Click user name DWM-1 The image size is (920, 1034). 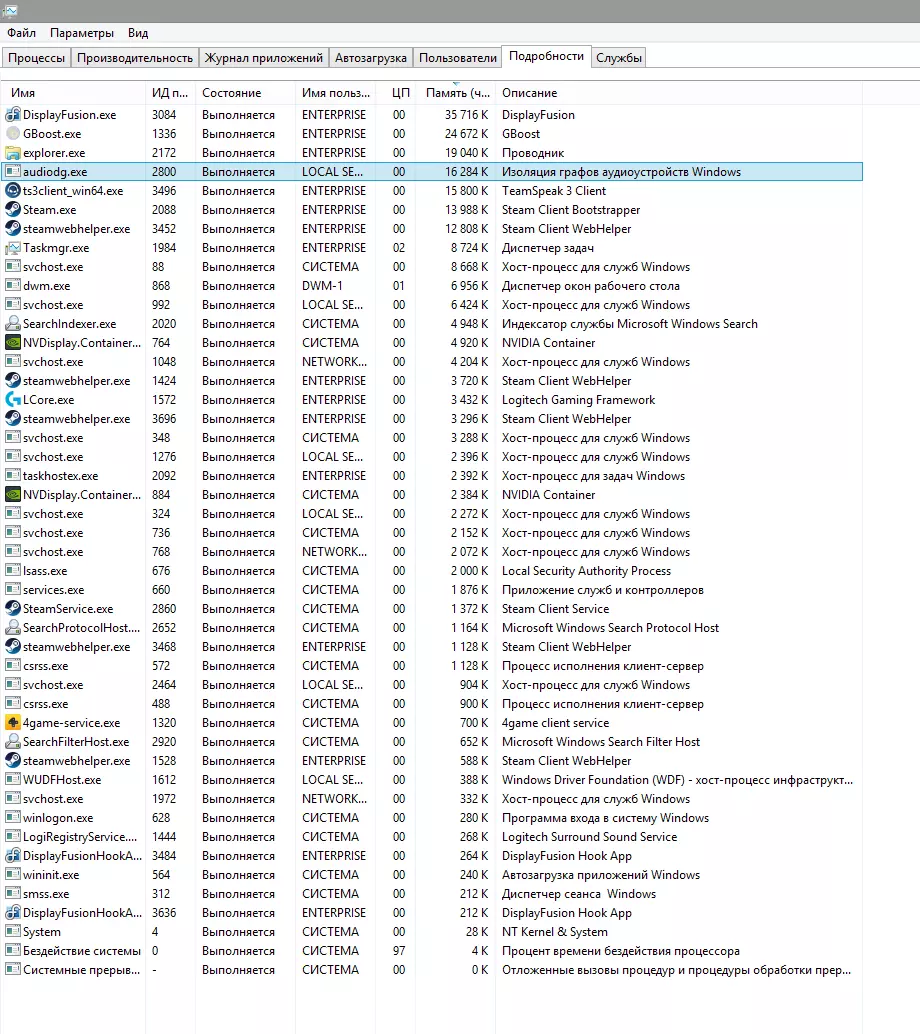coord(322,286)
